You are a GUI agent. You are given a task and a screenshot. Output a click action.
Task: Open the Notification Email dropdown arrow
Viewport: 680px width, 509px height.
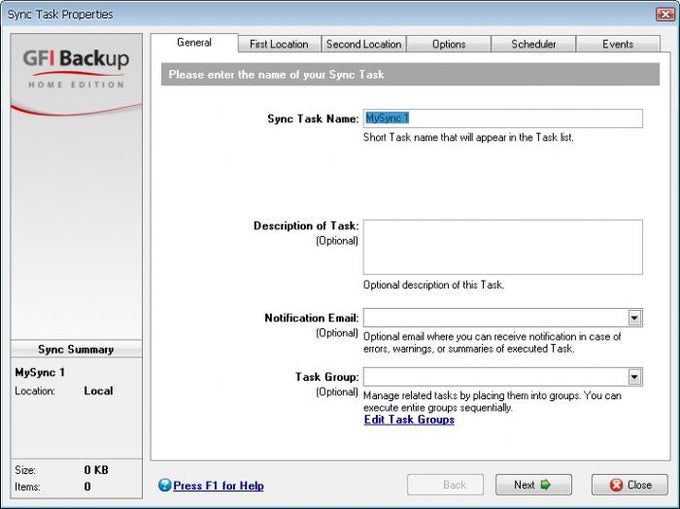coord(634,318)
